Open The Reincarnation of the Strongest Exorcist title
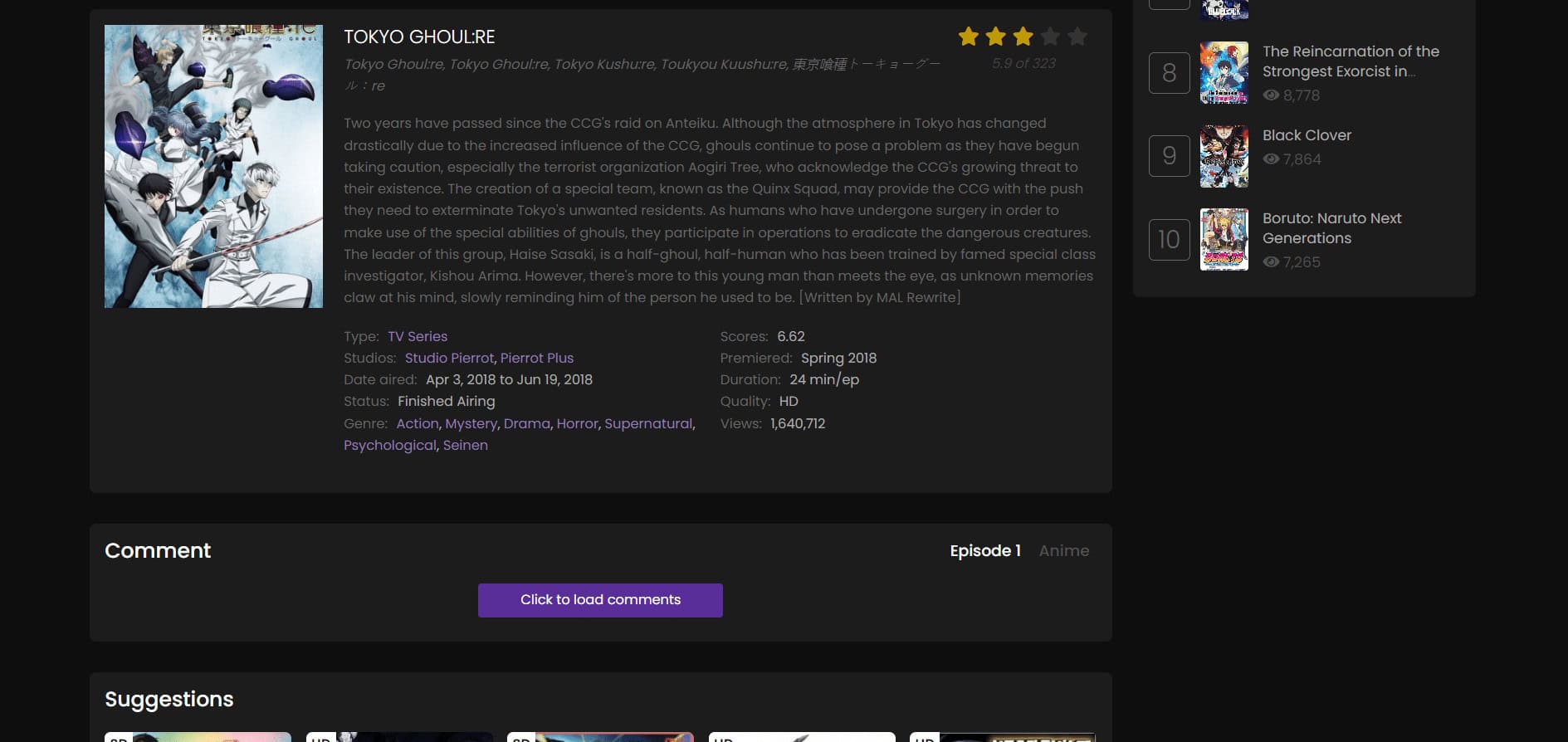 [1351, 61]
